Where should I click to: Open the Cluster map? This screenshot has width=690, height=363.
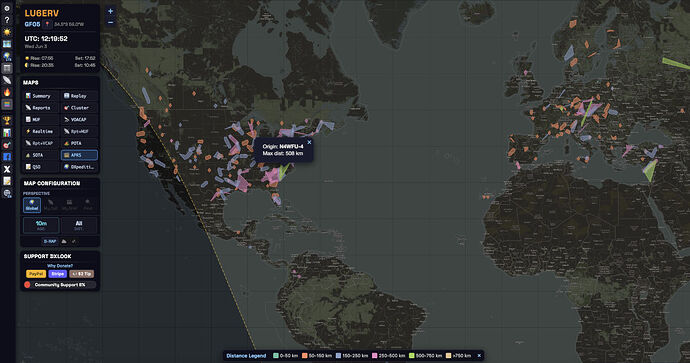point(79,108)
